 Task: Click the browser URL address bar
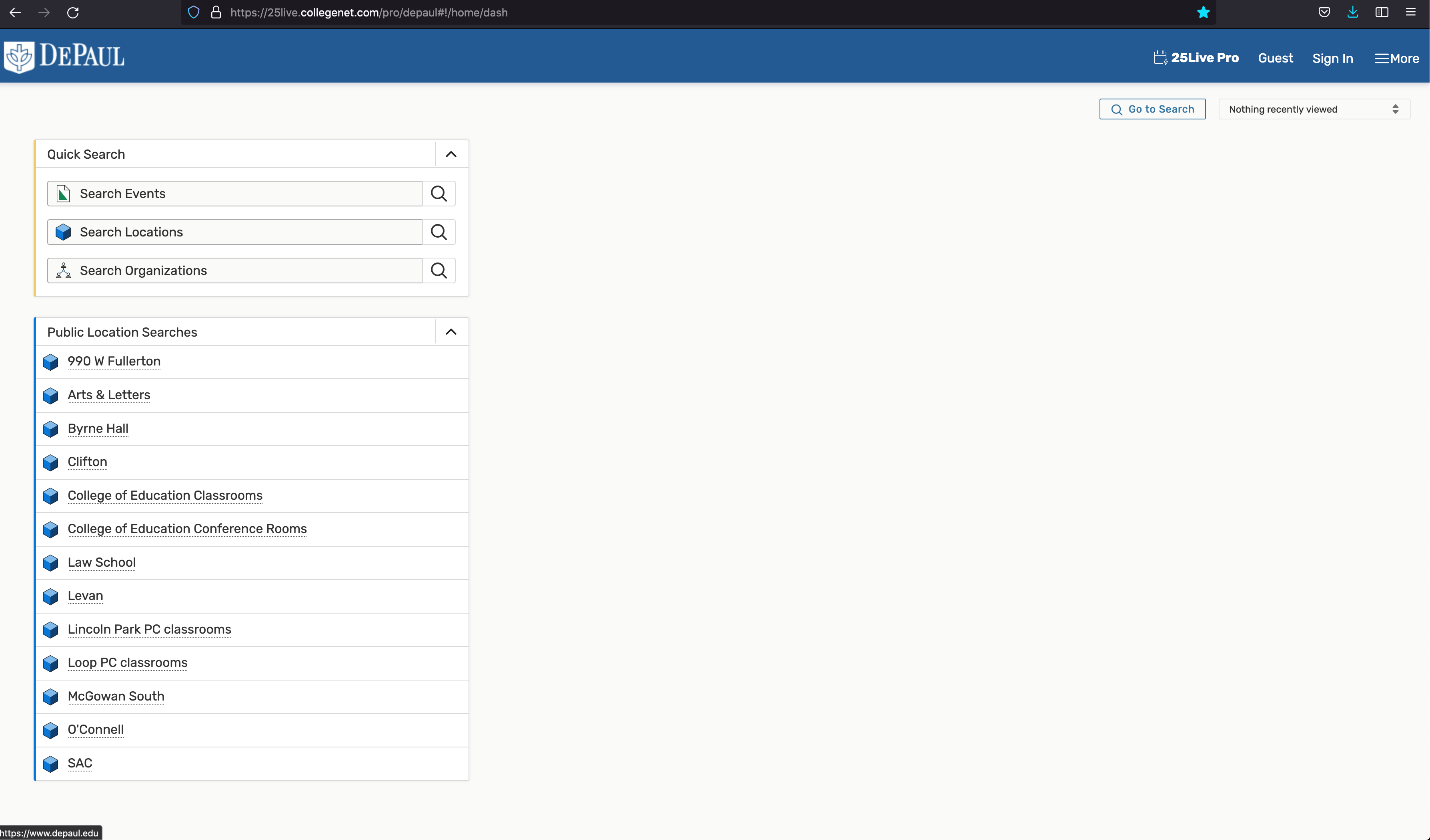coord(700,13)
